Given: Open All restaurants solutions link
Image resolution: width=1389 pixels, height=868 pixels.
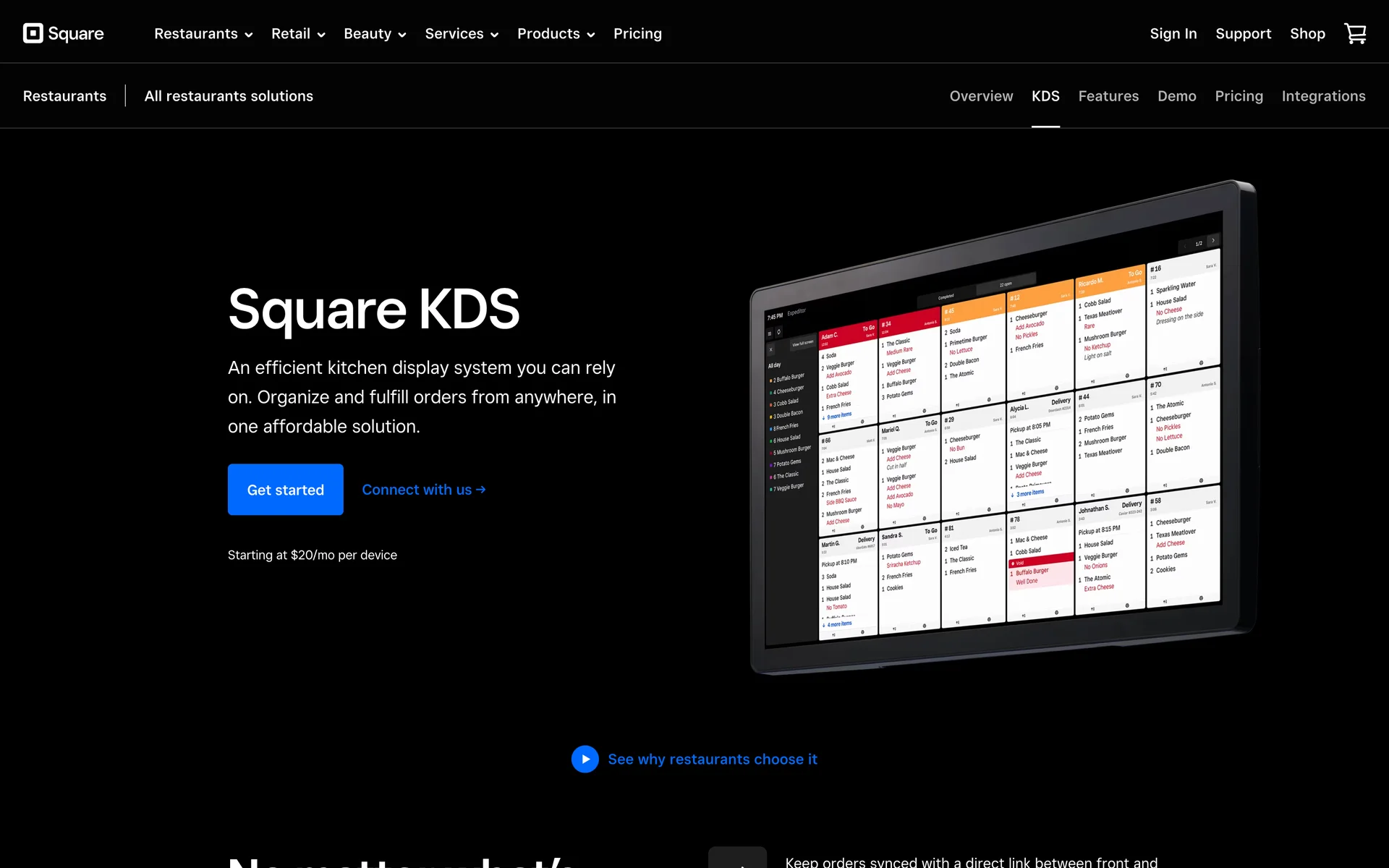Looking at the screenshot, I should click(x=228, y=96).
